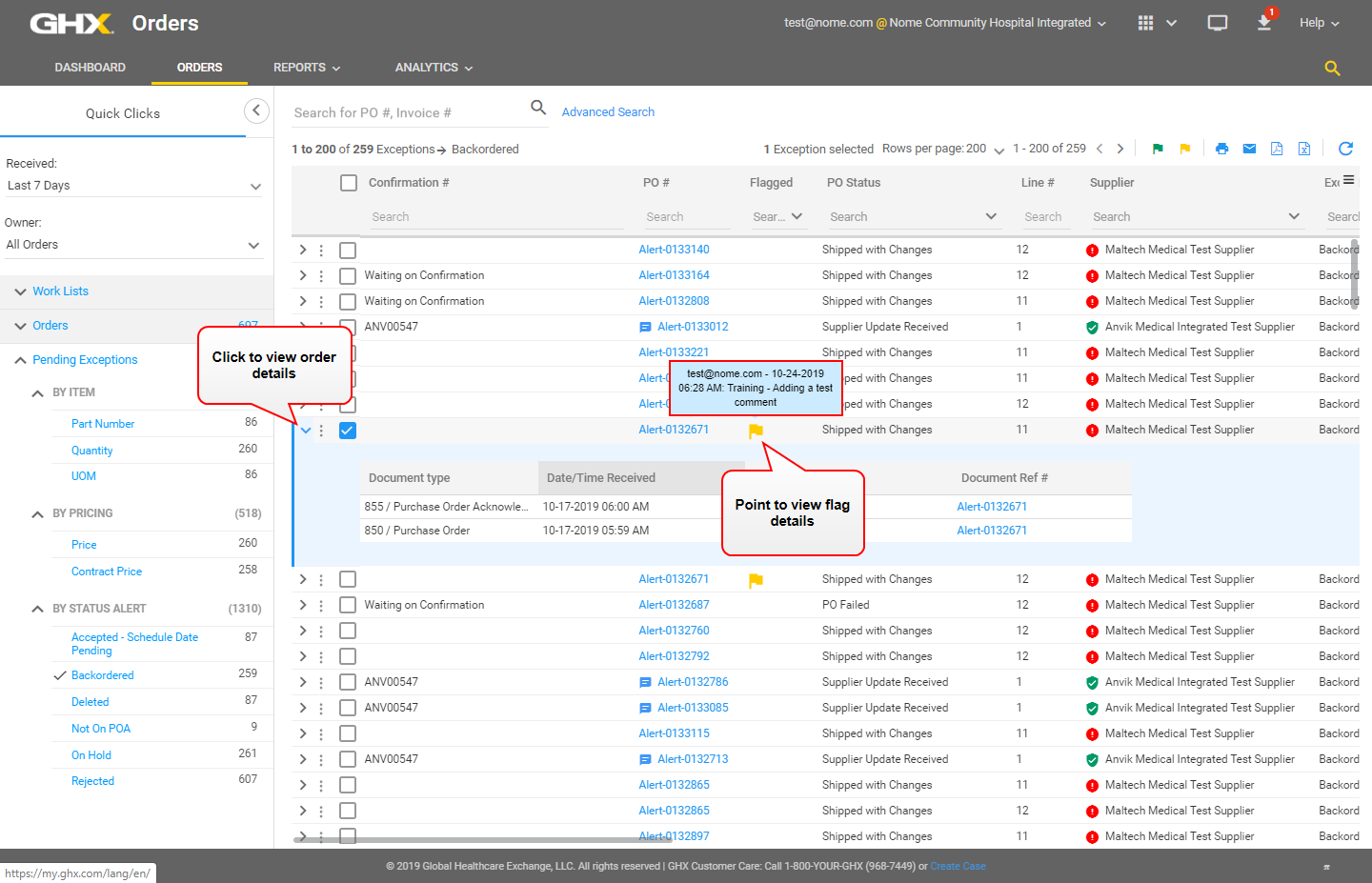Open the account organization dropdown
Image resolution: width=1372 pixels, height=883 pixels.
pos(945,23)
